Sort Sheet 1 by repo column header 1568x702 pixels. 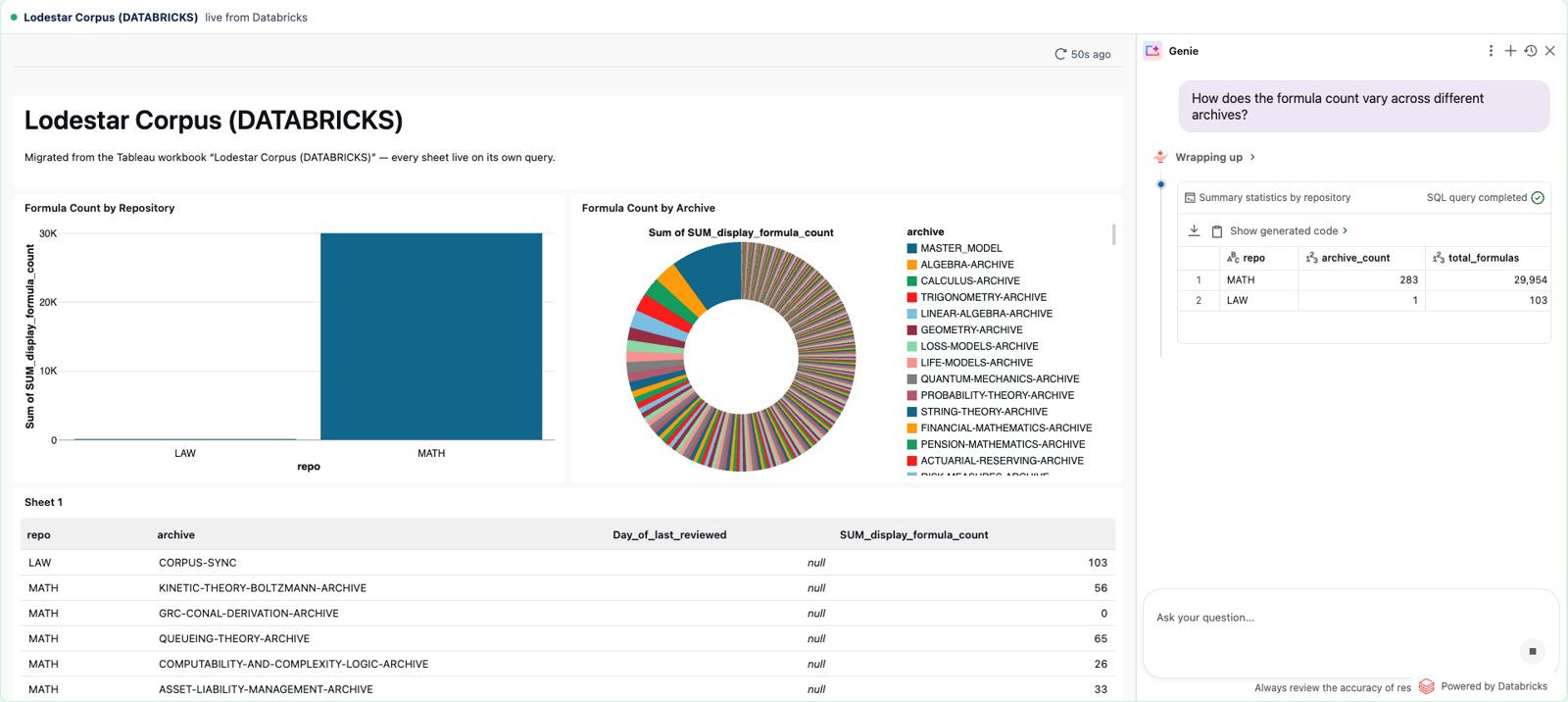[39, 535]
